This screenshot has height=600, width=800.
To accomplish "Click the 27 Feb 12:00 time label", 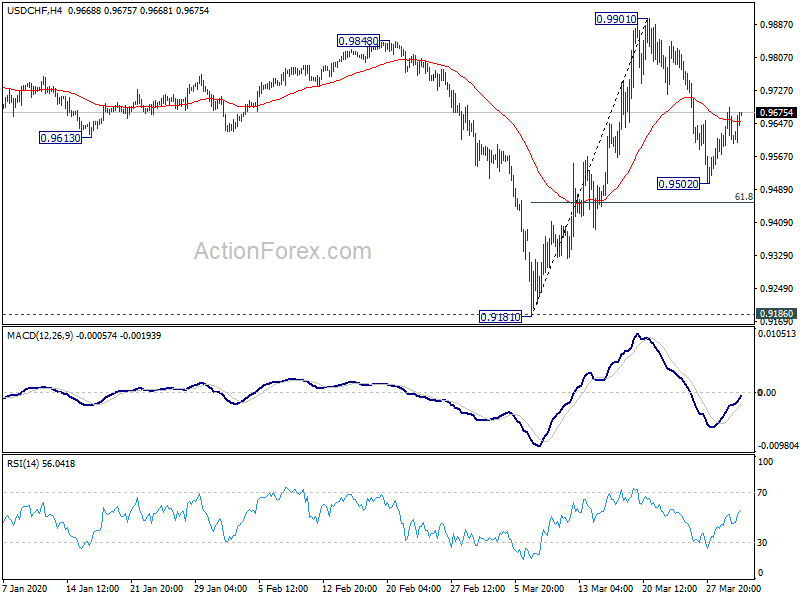I will [x=478, y=588].
